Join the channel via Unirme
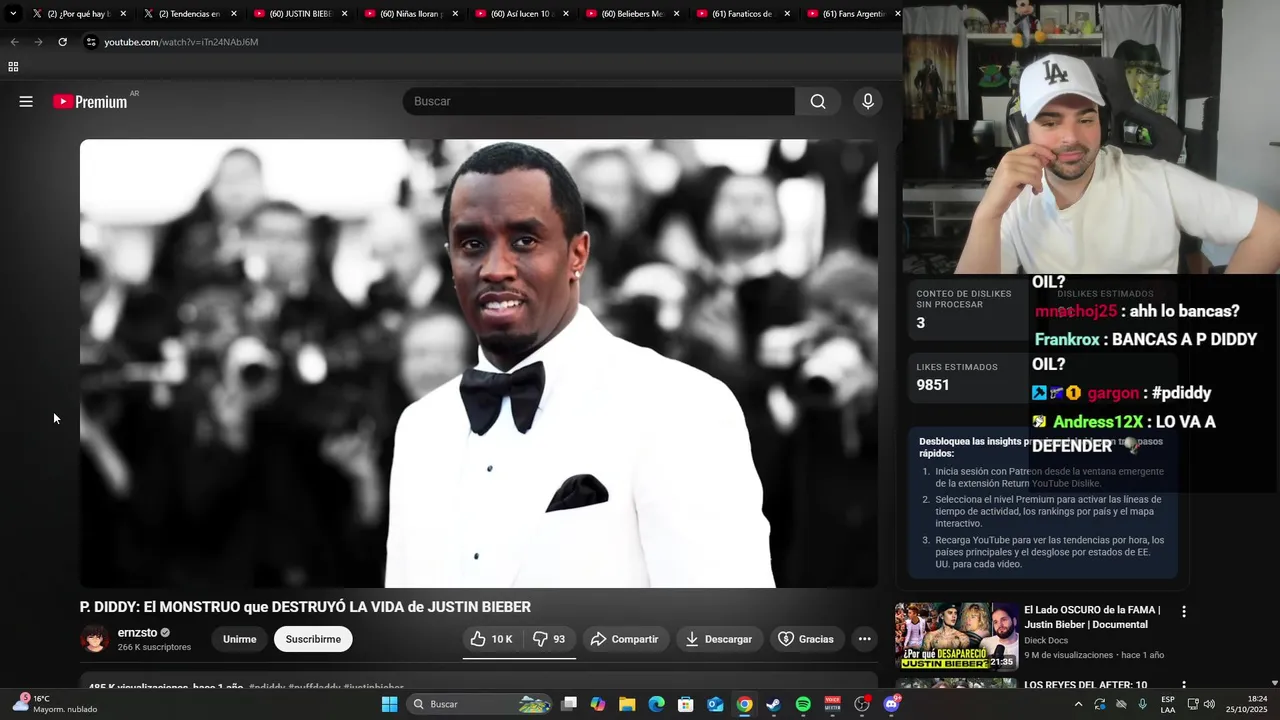The width and height of the screenshot is (1280, 720). point(239,639)
